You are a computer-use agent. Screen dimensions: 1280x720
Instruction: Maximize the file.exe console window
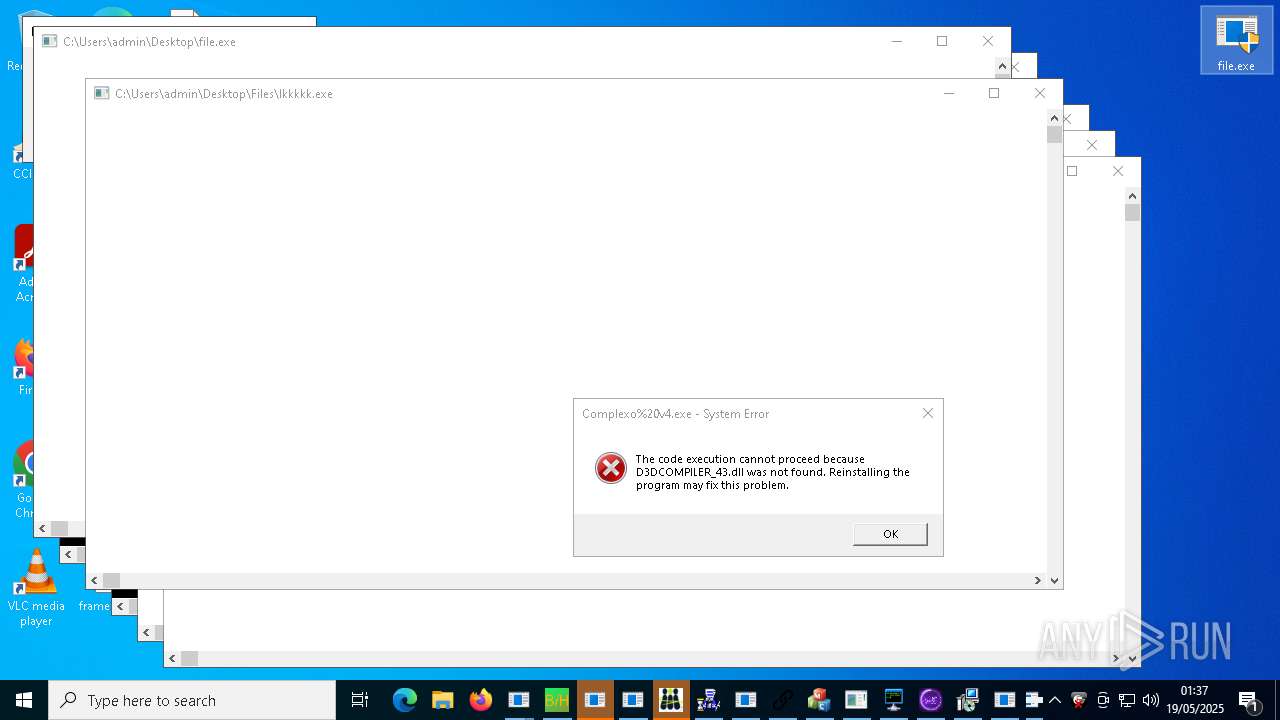click(x=942, y=41)
